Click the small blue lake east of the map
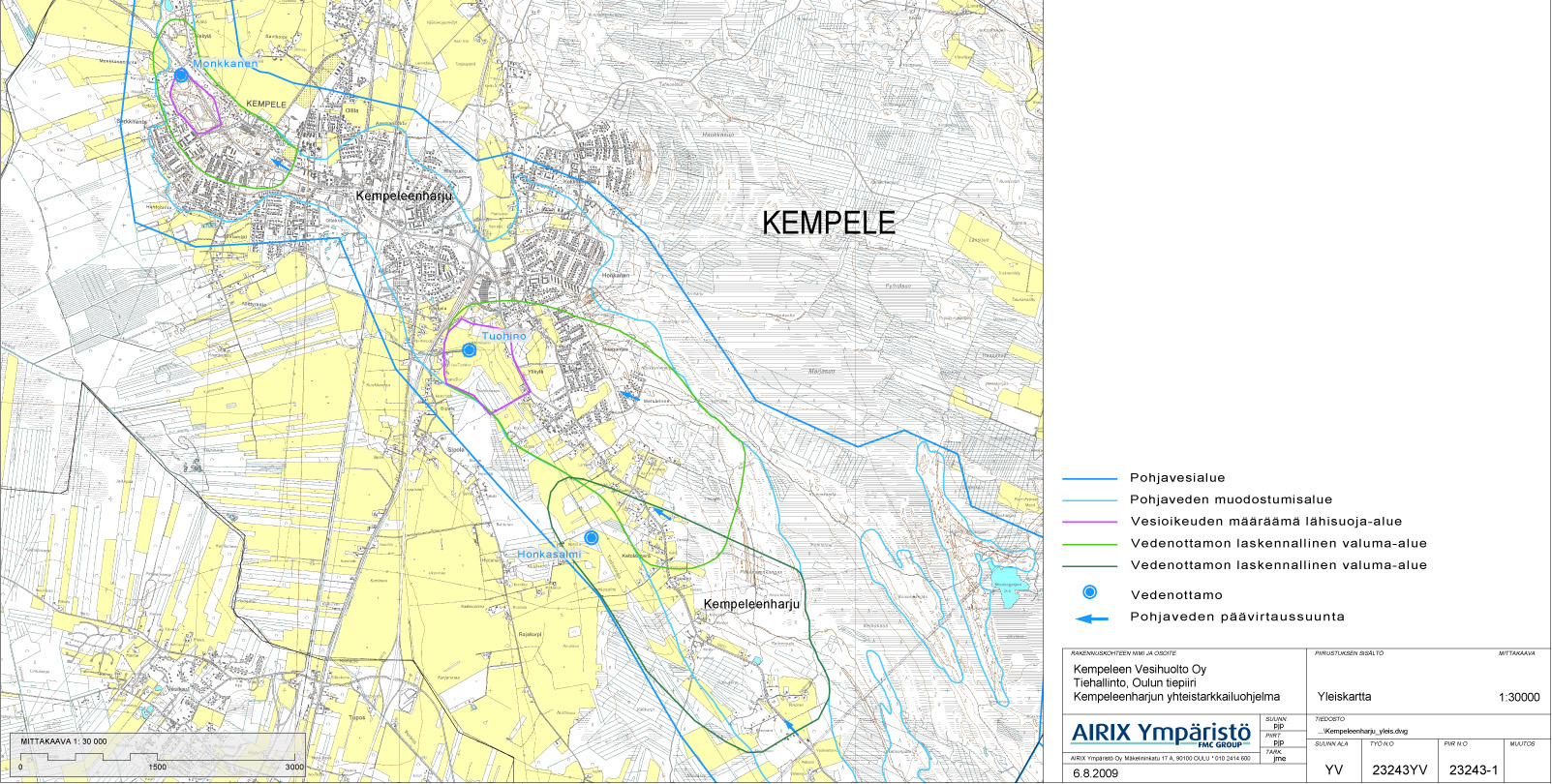 pos(1006,584)
